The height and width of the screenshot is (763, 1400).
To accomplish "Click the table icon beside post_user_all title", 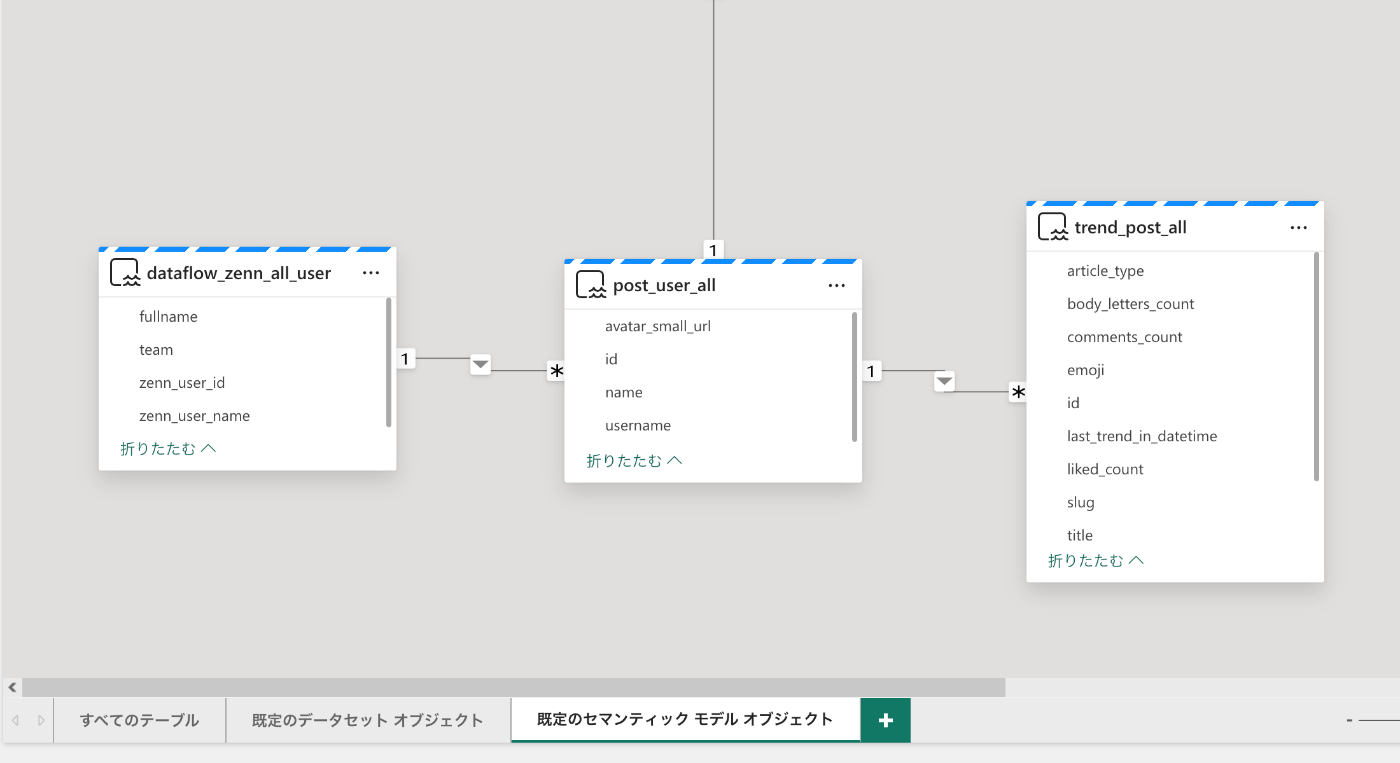I will click(589, 284).
